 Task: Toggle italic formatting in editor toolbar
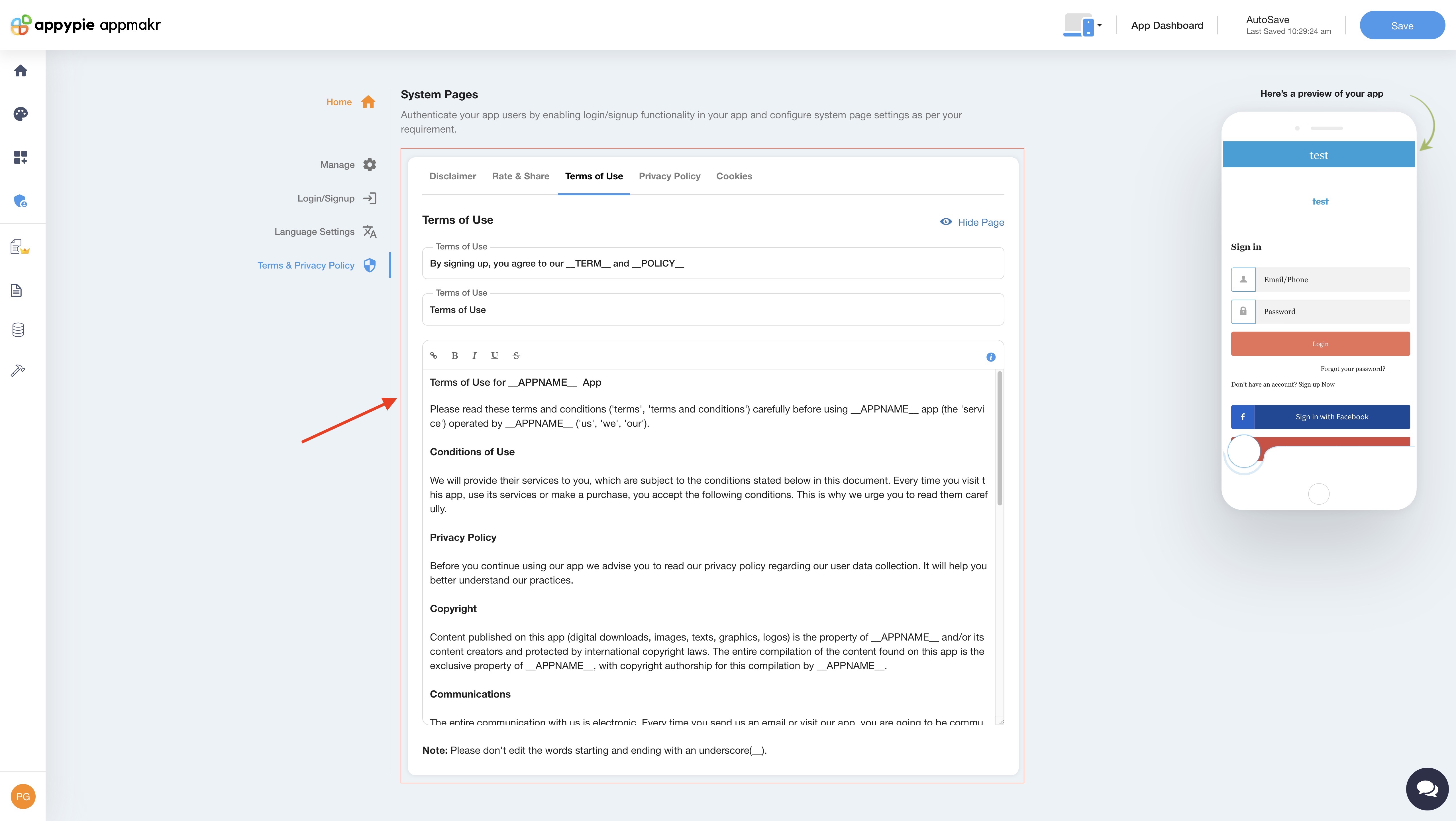(474, 356)
